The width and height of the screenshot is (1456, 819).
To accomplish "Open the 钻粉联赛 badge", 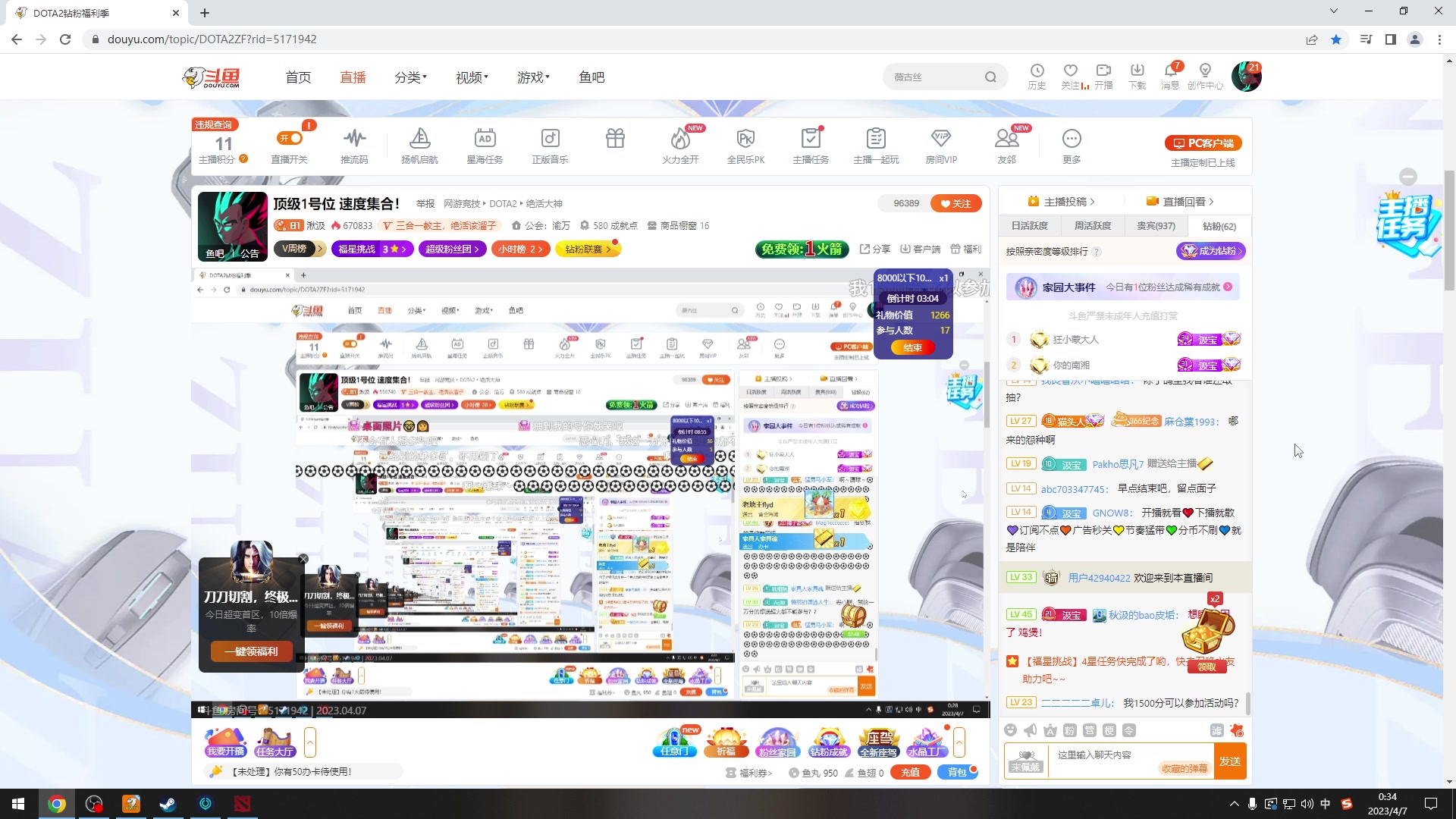I will point(588,249).
